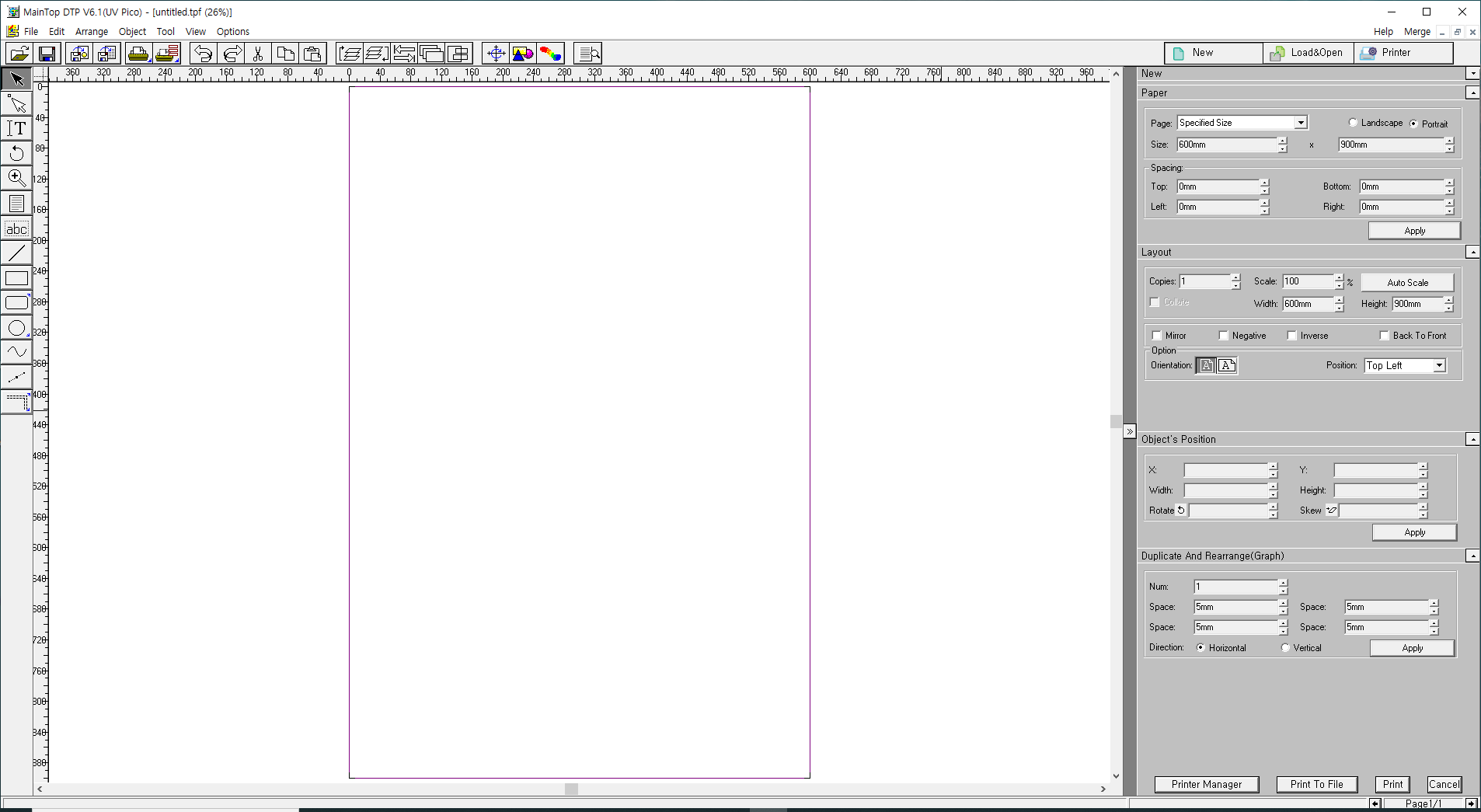
Task: Click the Print printer icon in toolbar
Action: (138, 54)
